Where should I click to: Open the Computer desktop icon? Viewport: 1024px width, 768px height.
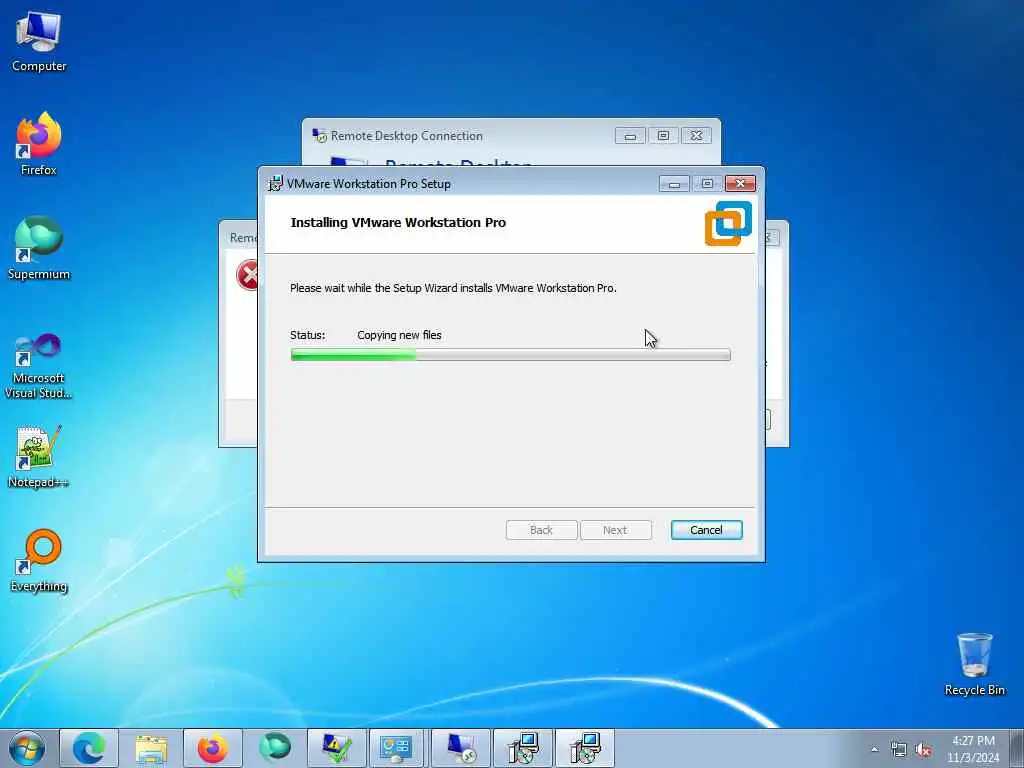[x=39, y=42]
